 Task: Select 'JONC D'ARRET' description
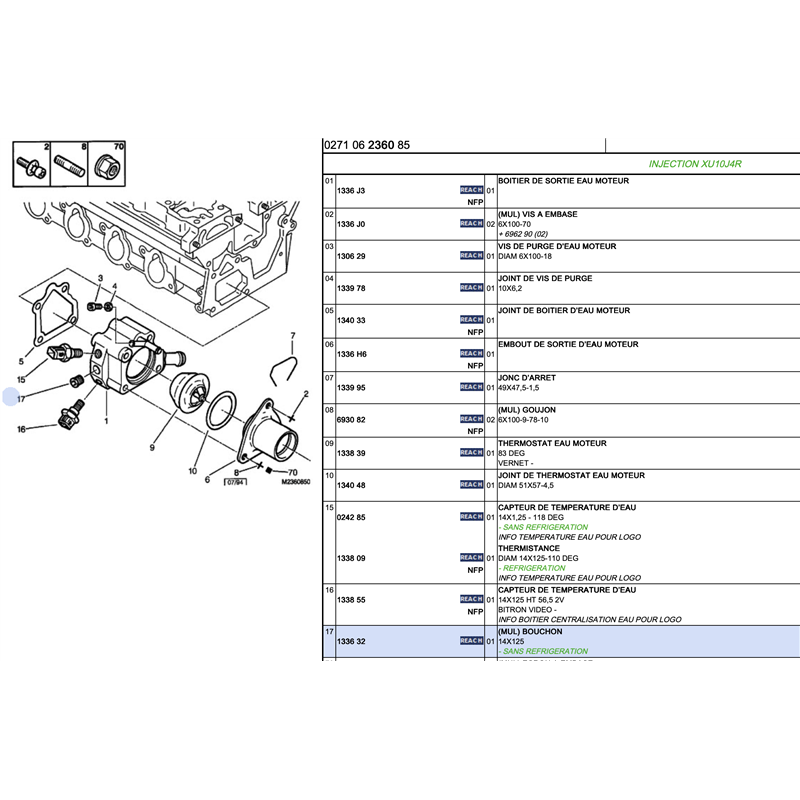click(x=527, y=378)
